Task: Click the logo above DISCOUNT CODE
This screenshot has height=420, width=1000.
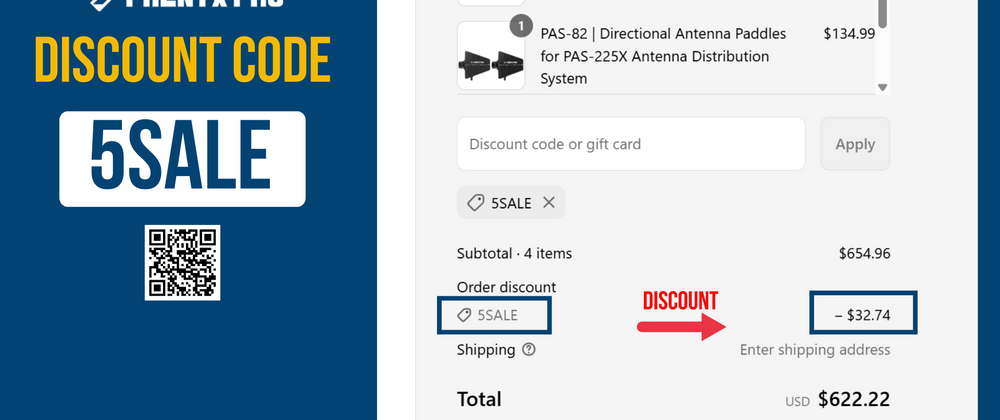Action: click(x=182, y=5)
